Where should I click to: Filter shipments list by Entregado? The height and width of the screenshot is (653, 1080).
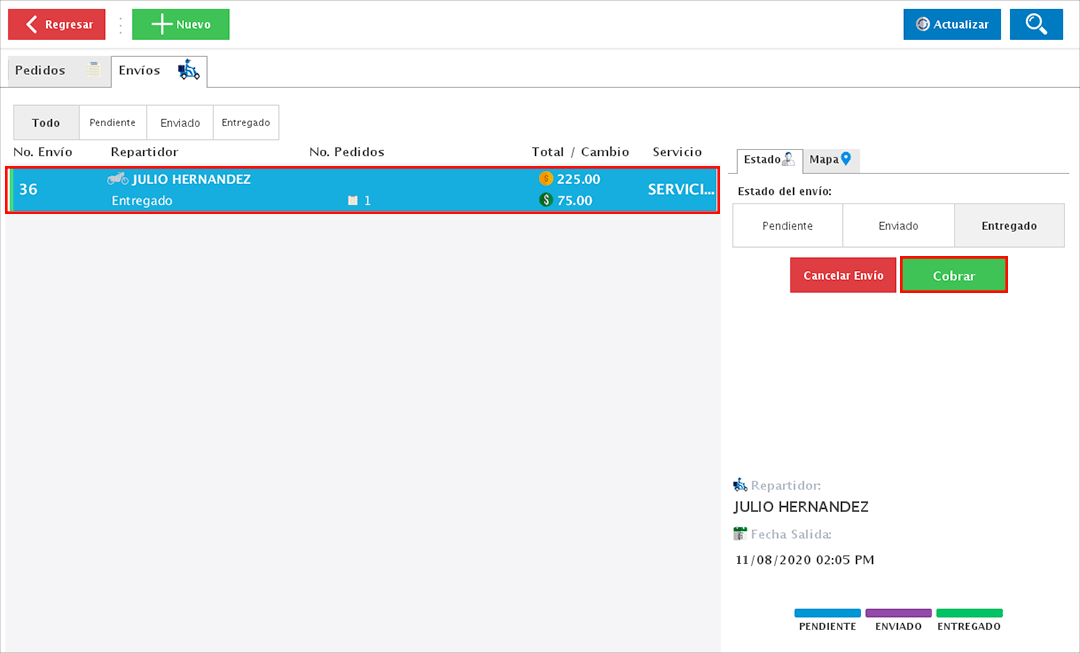[x=246, y=123]
